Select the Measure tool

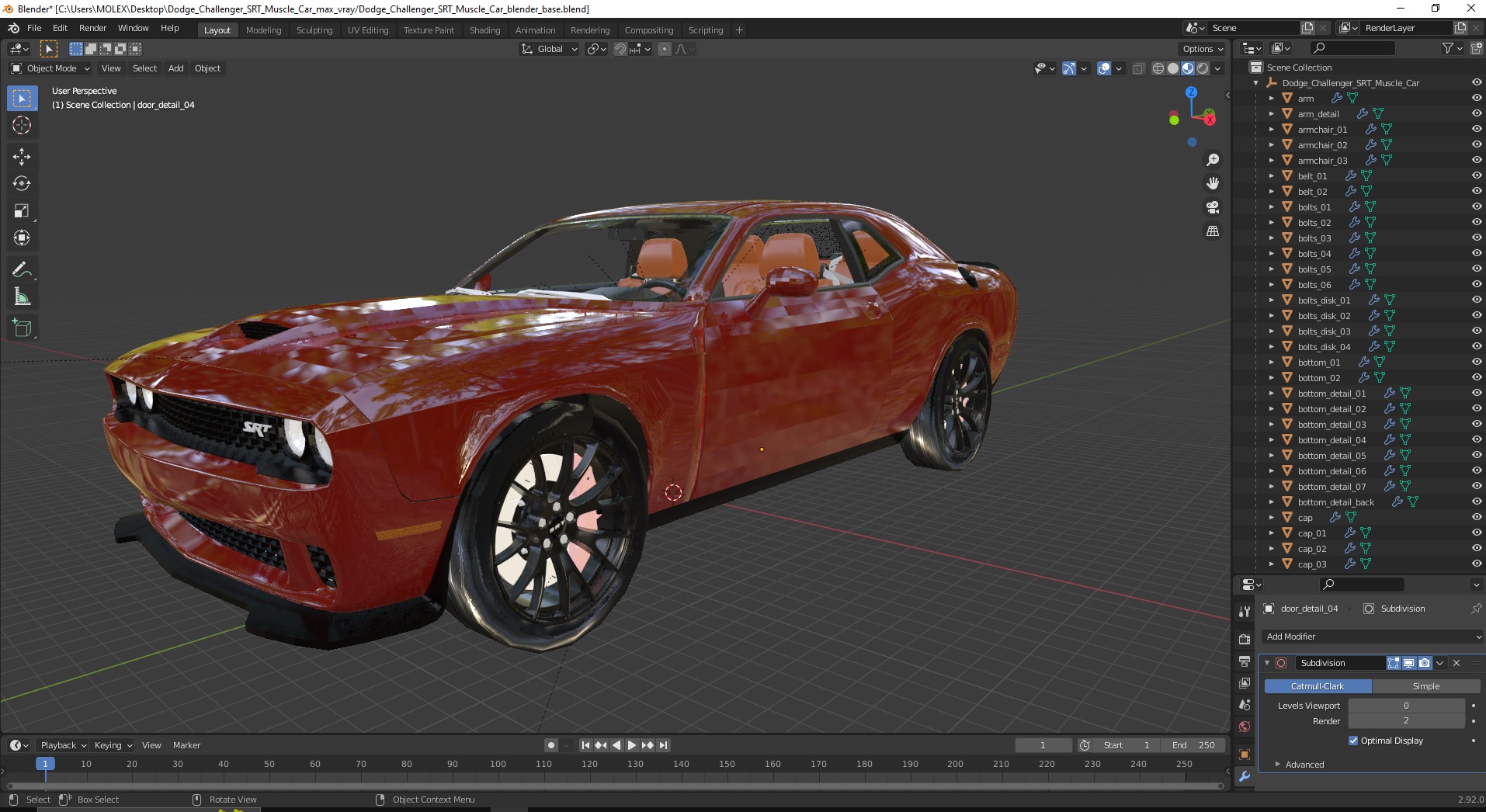tap(22, 297)
